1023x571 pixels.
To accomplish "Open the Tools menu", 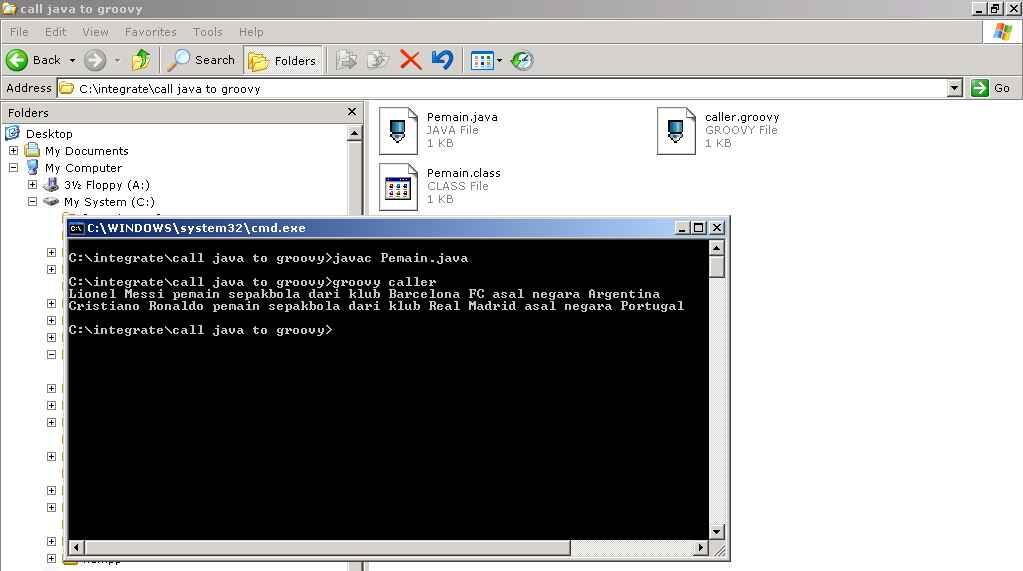I will [x=207, y=31].
